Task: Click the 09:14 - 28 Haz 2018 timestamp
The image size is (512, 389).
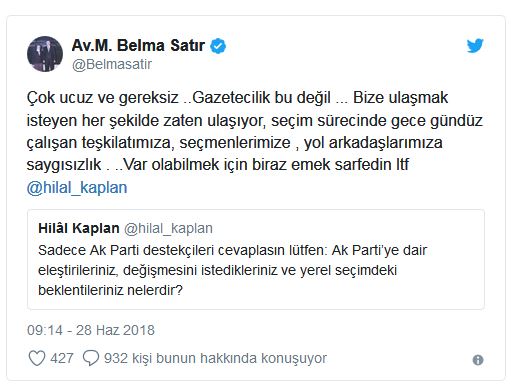Action: click(x=91, y=330)
